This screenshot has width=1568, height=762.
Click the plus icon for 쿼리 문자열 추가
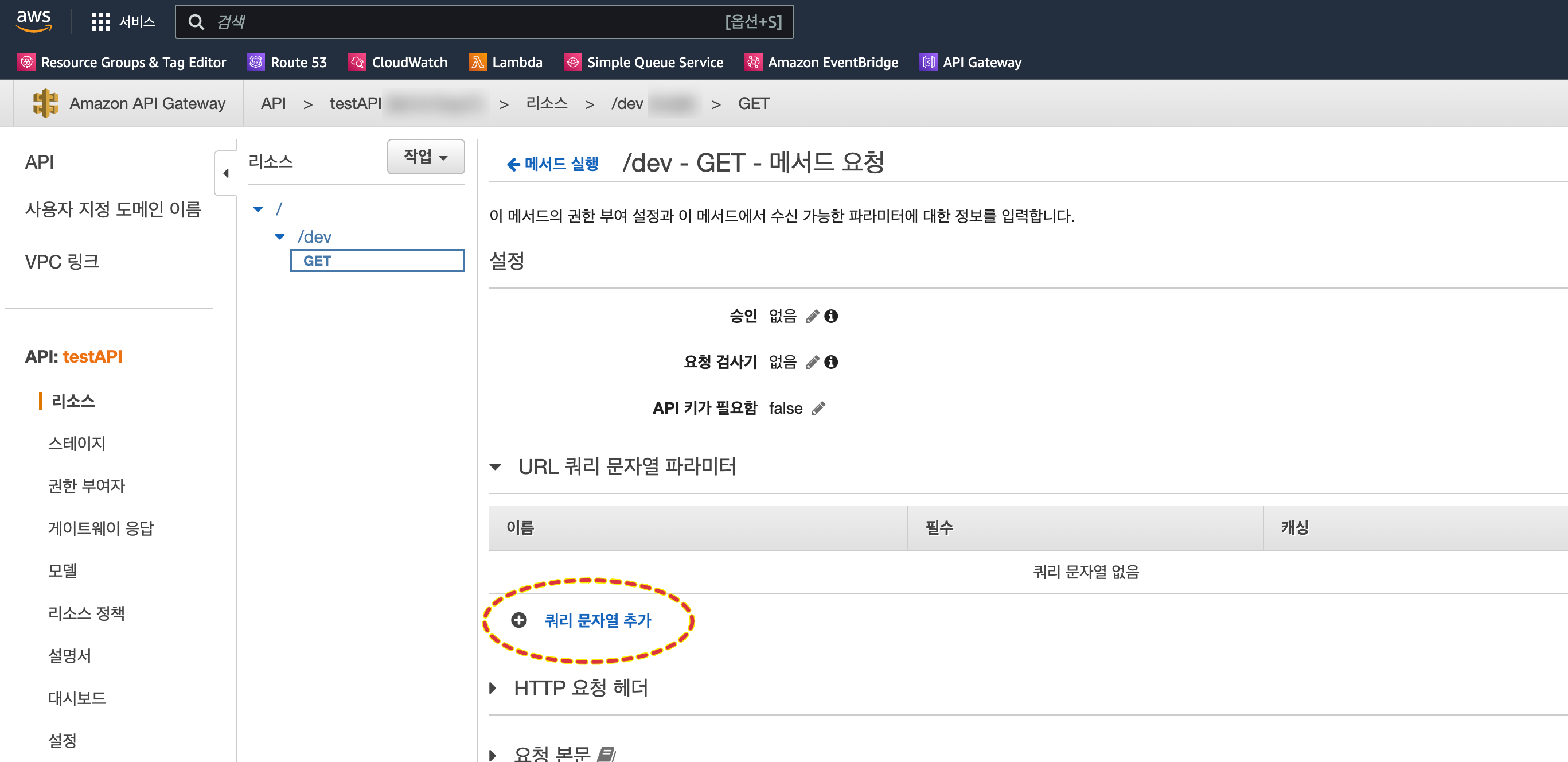click(518, 620)
